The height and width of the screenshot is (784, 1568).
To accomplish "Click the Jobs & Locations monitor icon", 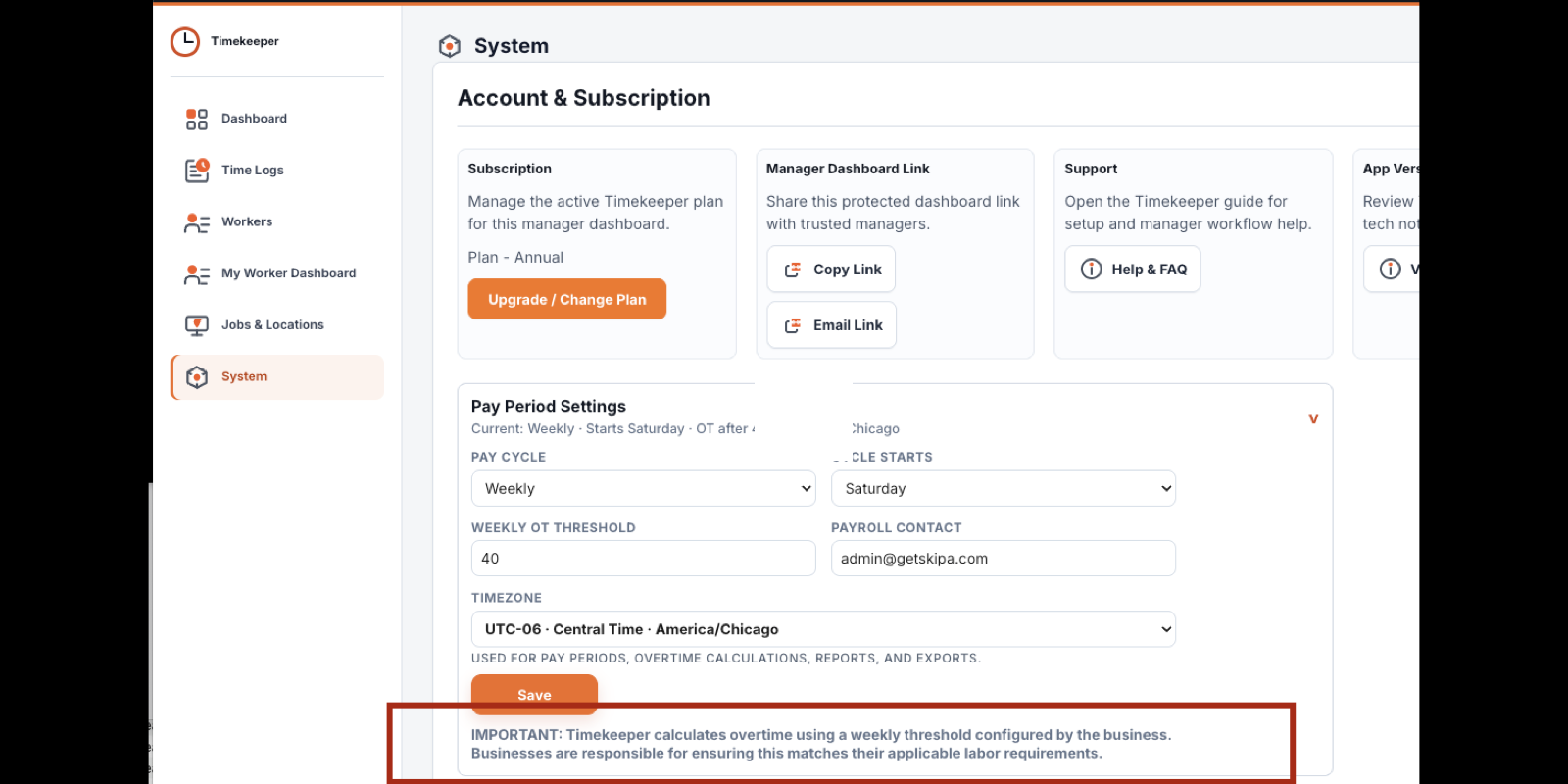I will click(x=197, y=325).
